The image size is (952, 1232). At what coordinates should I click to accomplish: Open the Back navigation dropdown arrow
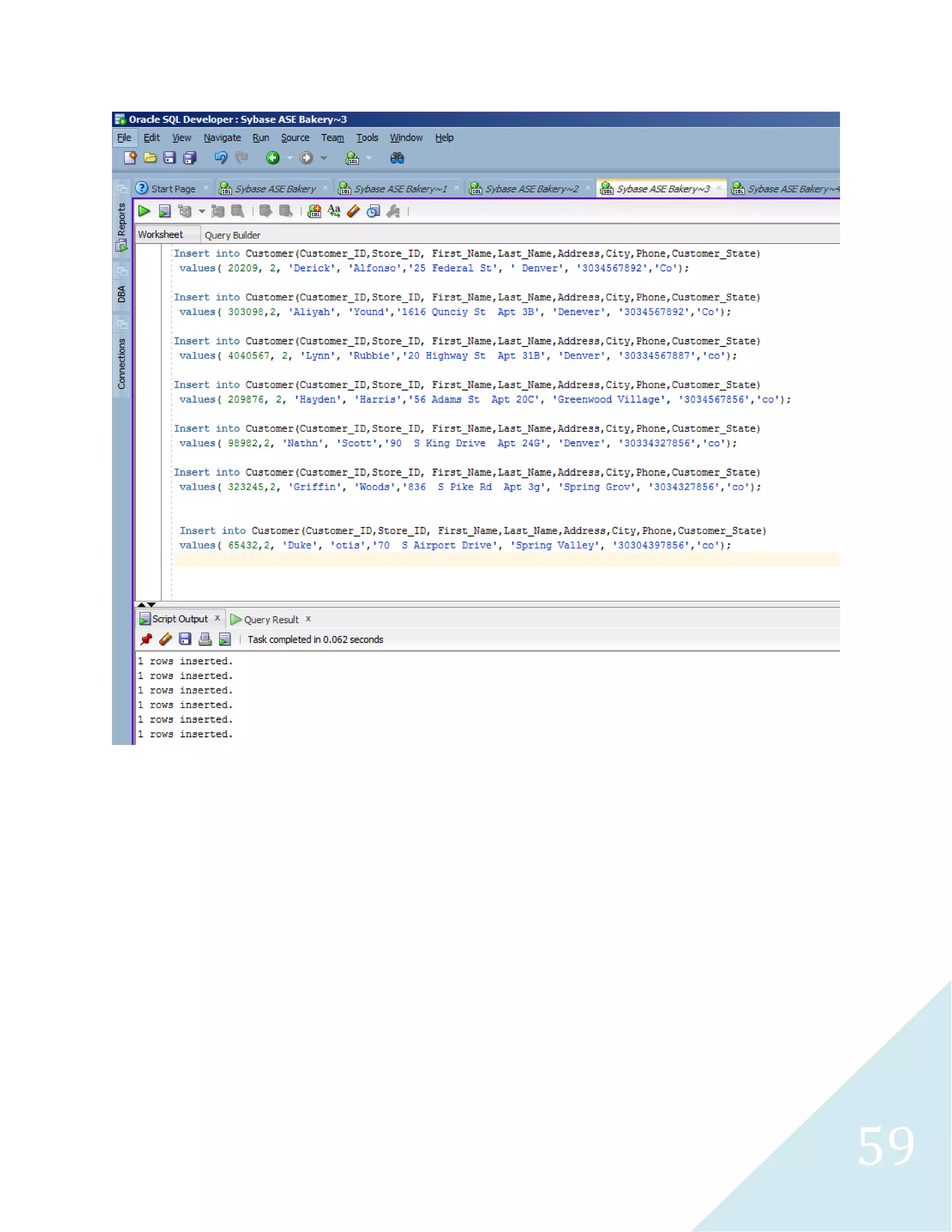290,158
